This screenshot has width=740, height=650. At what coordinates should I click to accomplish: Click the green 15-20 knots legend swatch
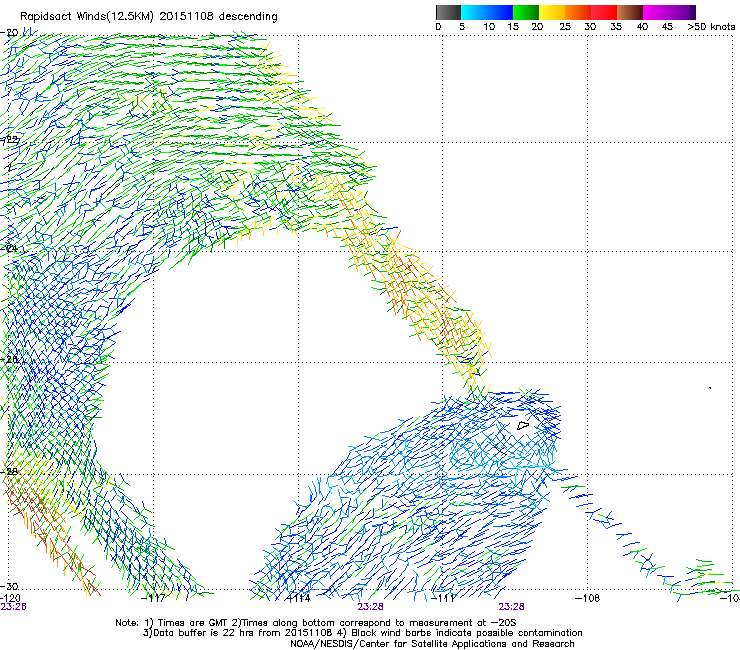tap(526, 12)
